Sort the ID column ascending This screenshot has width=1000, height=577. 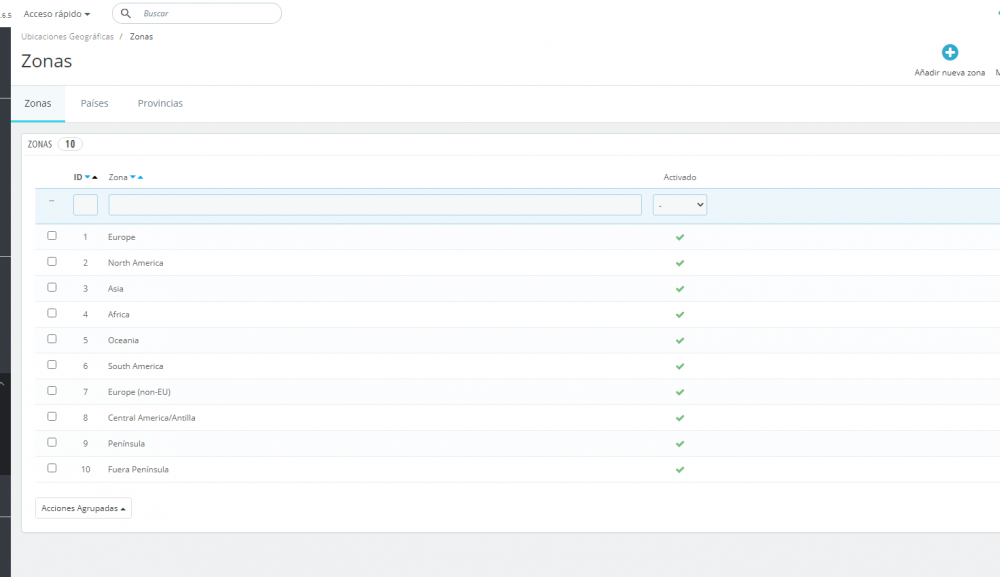[x=95, y=177]
